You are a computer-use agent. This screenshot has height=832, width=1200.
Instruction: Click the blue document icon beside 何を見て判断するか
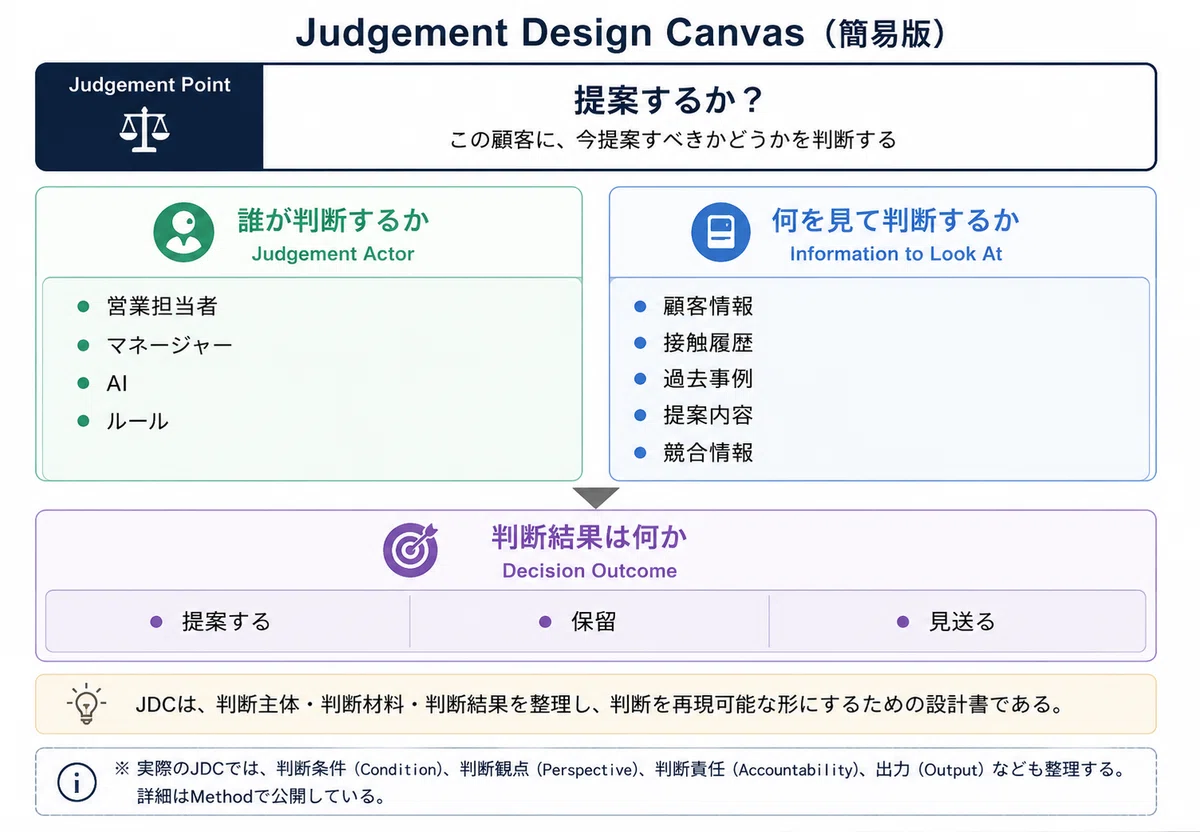tap(720, 232)
